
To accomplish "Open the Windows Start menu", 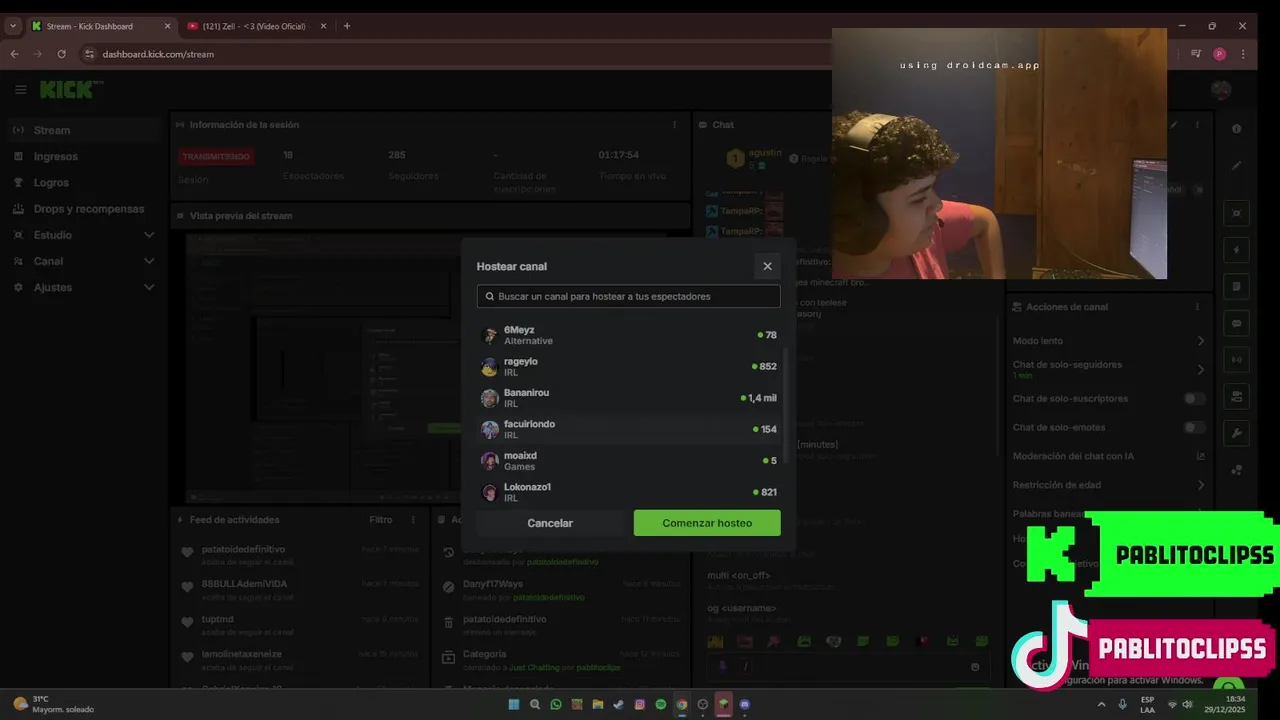I will [514, 704].
